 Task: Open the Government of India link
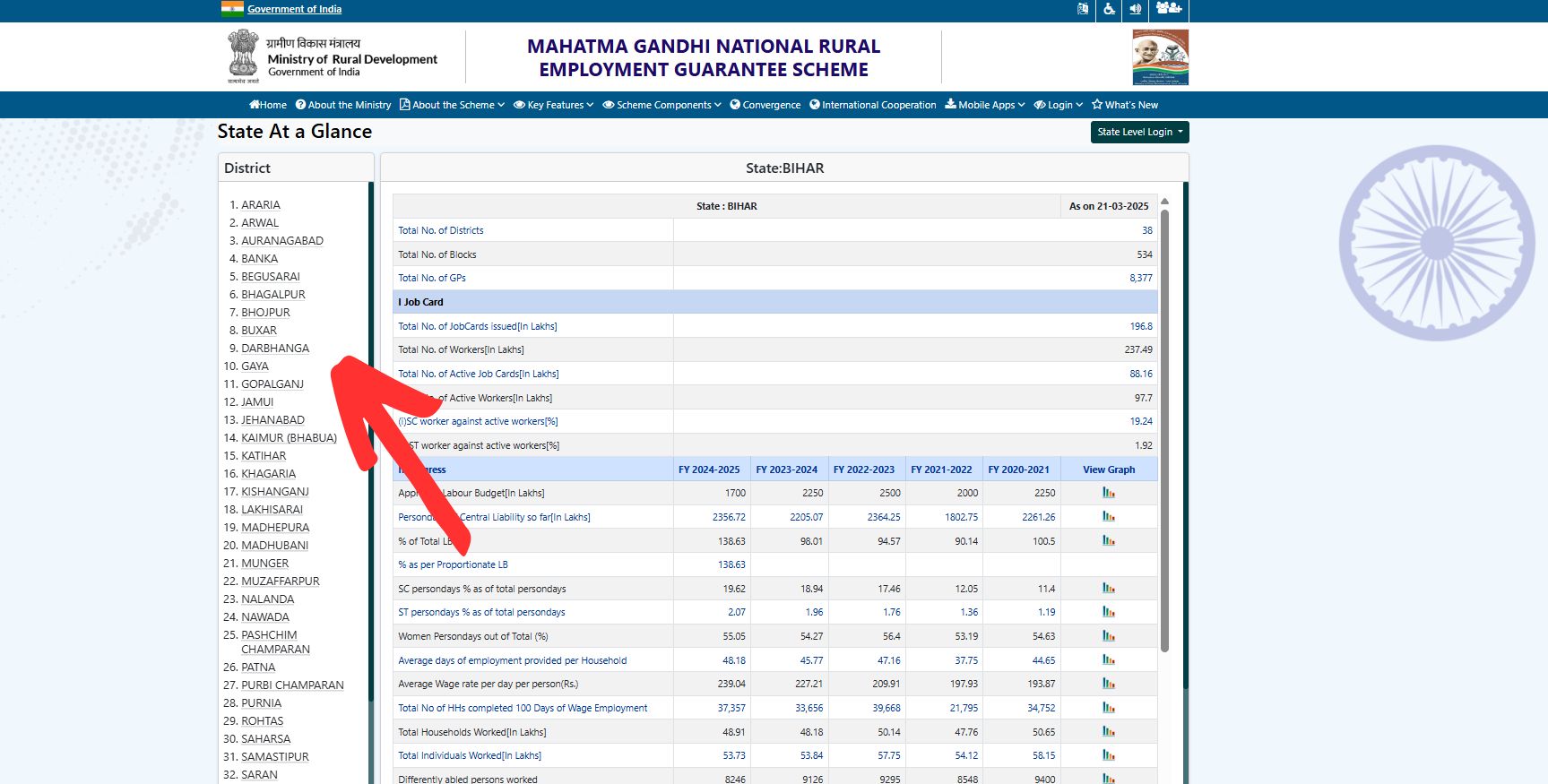[x=294, y=9]
